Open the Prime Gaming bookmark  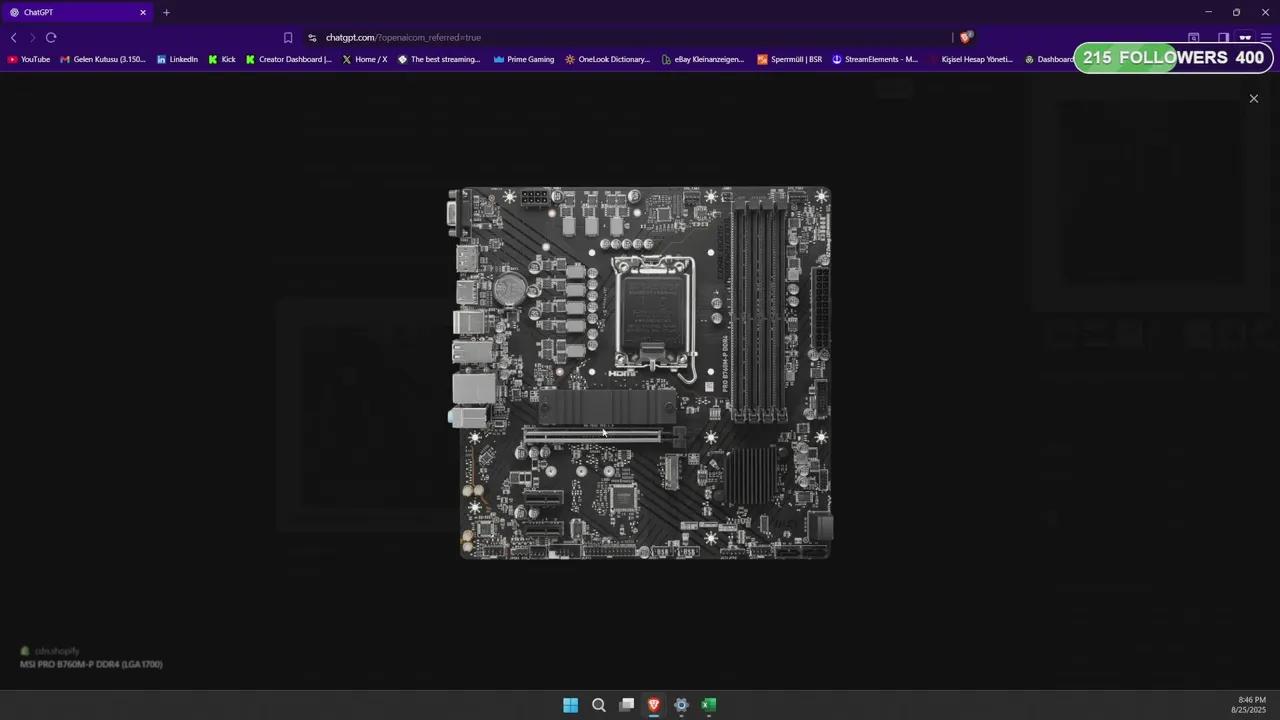click(x=524, y=59)
